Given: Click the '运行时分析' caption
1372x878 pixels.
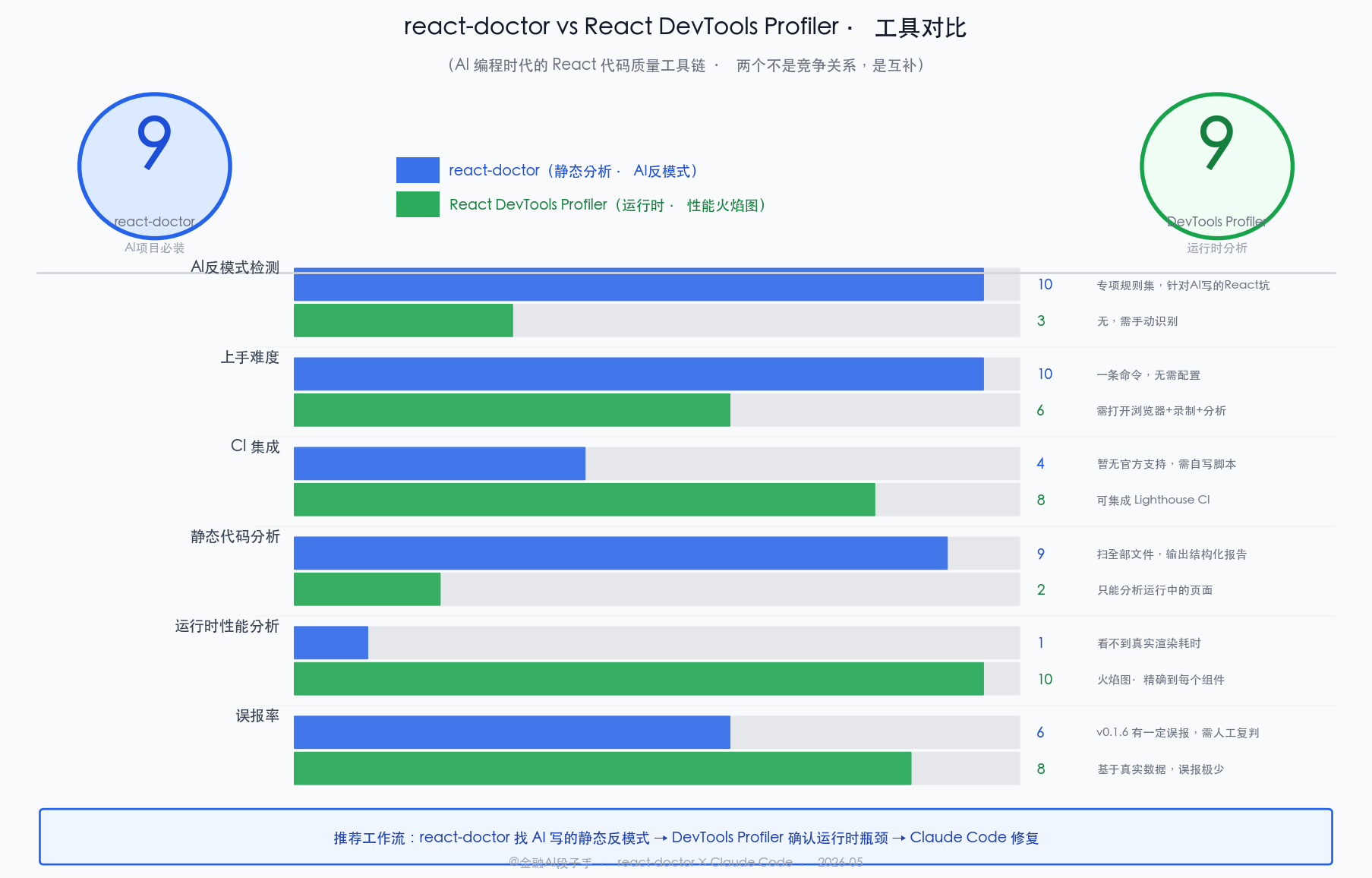Looking at the screenshot, I should pos(1217,248).
